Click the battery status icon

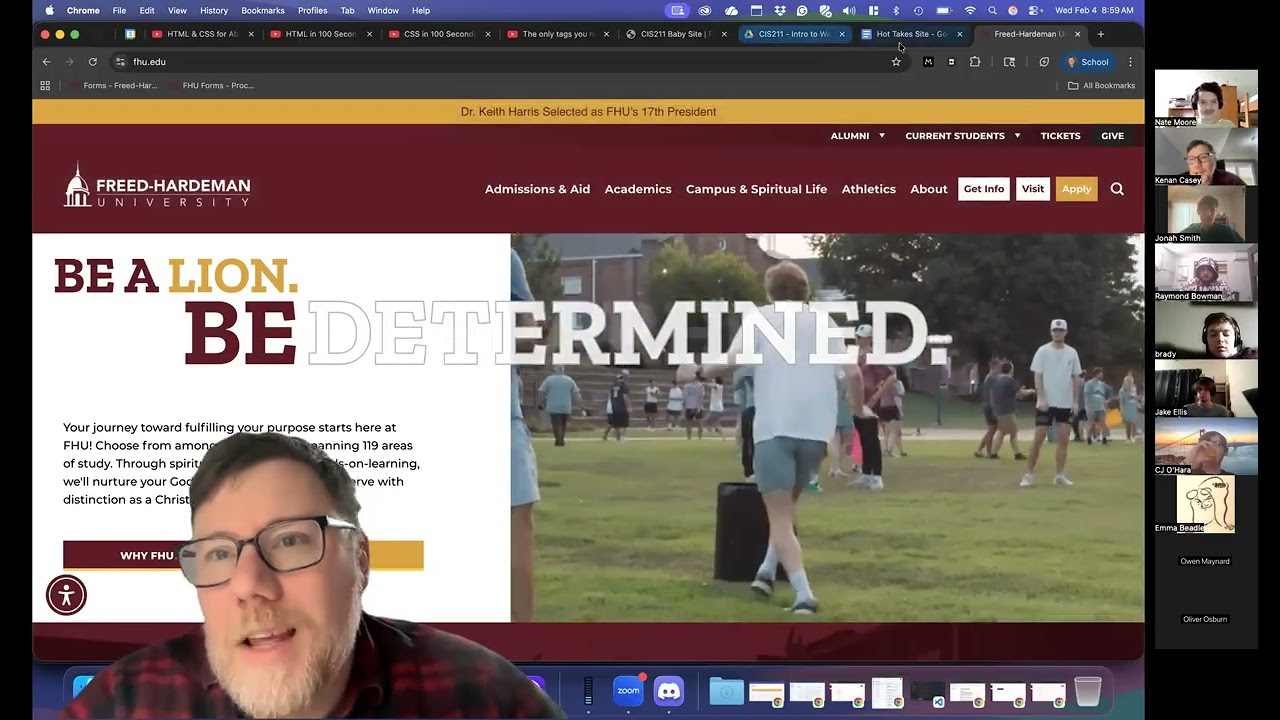click(x=943, y=11)
